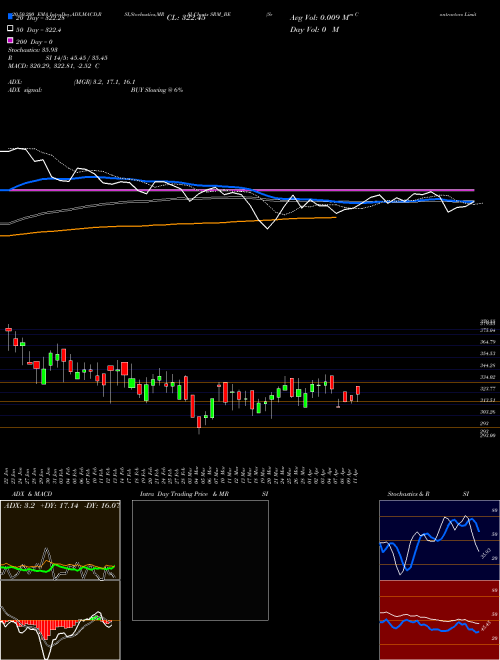Image resolution: width=500 pixels, height=660 pixels.
Task: Click the red RSI chart panel
Action: pyautogui.click(x=439, y=620)
